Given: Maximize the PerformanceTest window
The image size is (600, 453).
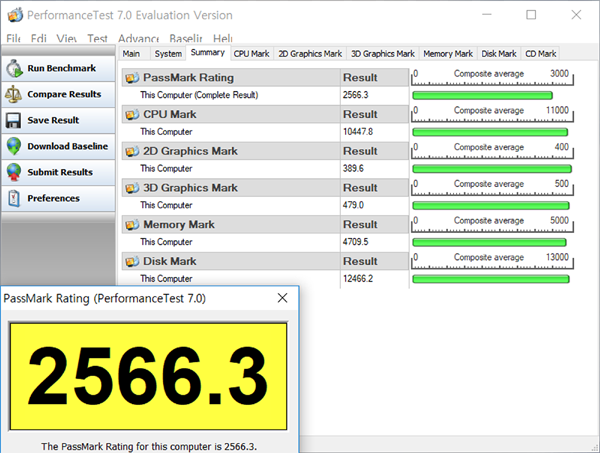Looking at the screenshot, I should (531, 15).
